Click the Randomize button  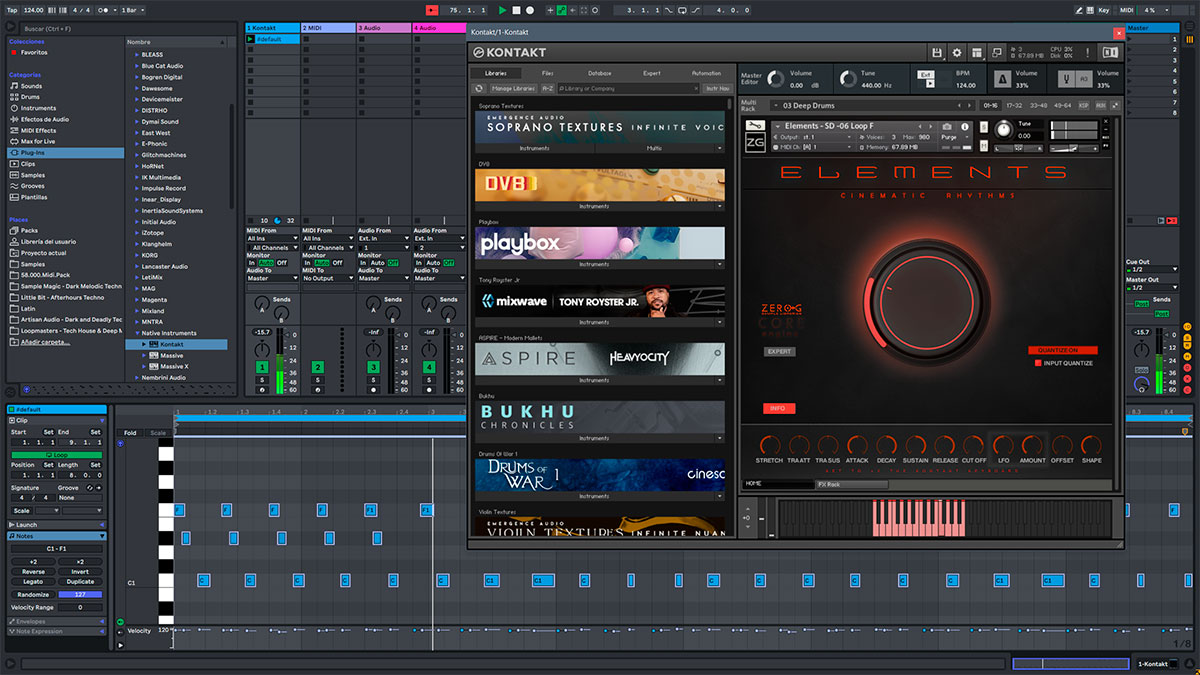click(33, 594)
